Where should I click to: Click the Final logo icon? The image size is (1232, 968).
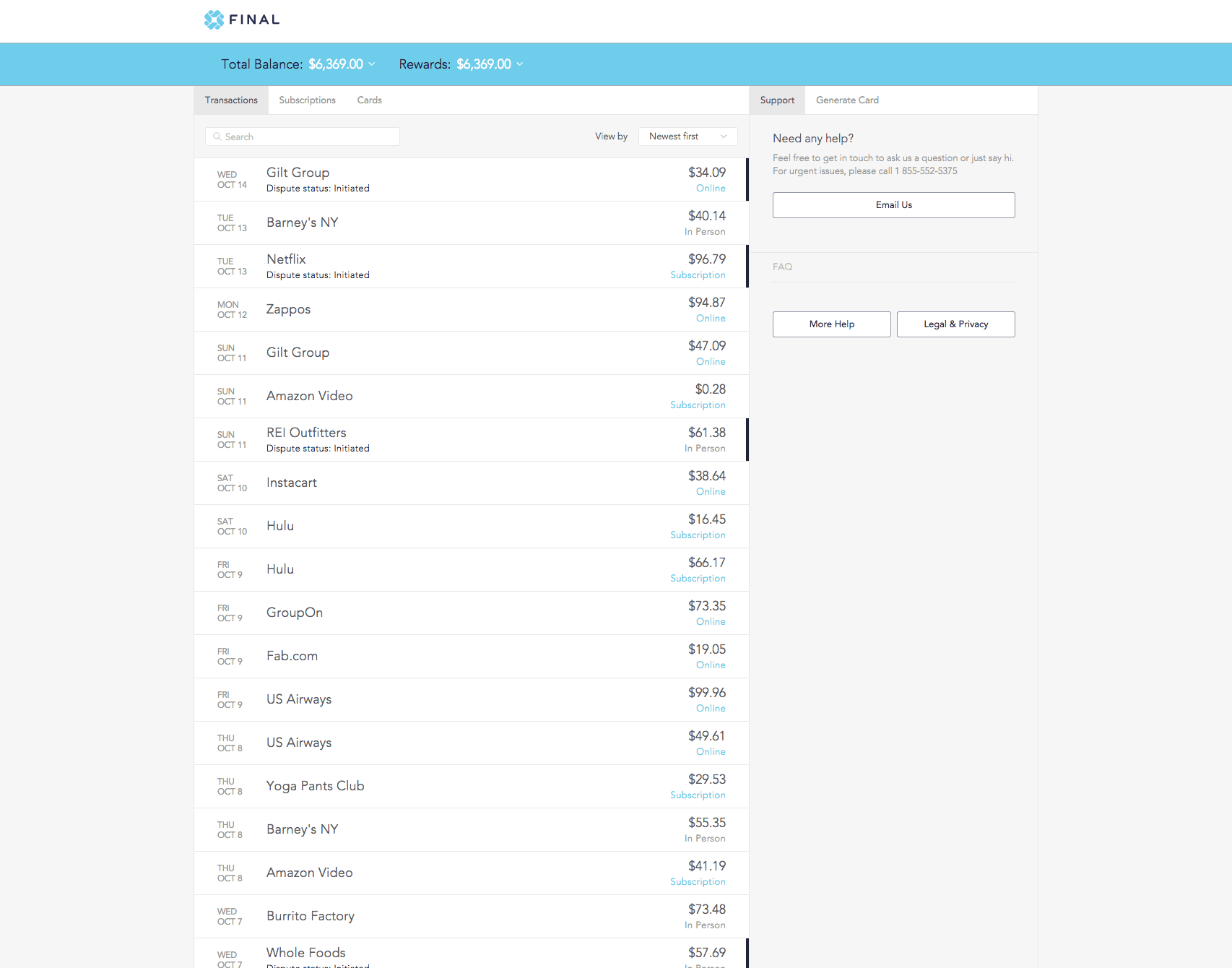(x=214, y=20)
